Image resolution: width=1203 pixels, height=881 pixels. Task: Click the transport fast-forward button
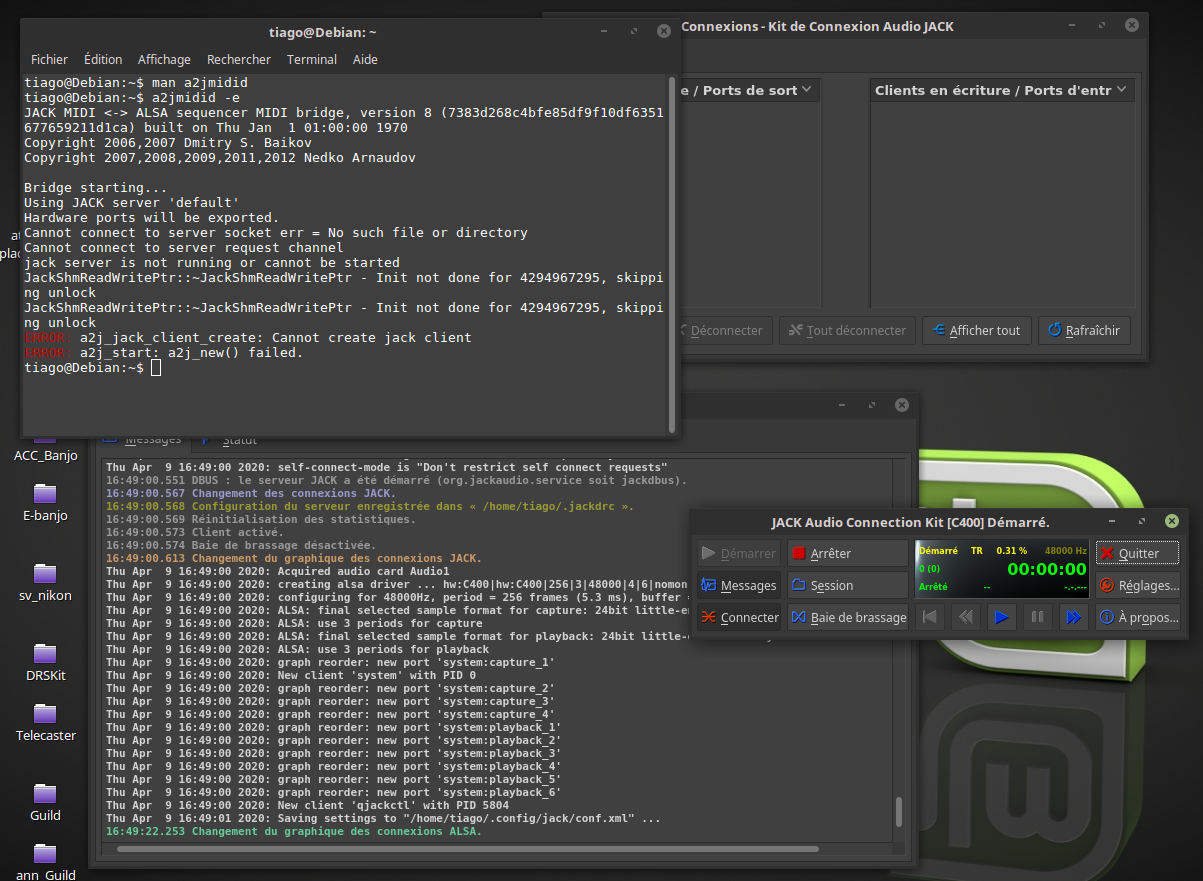[x=1073, y=617]
